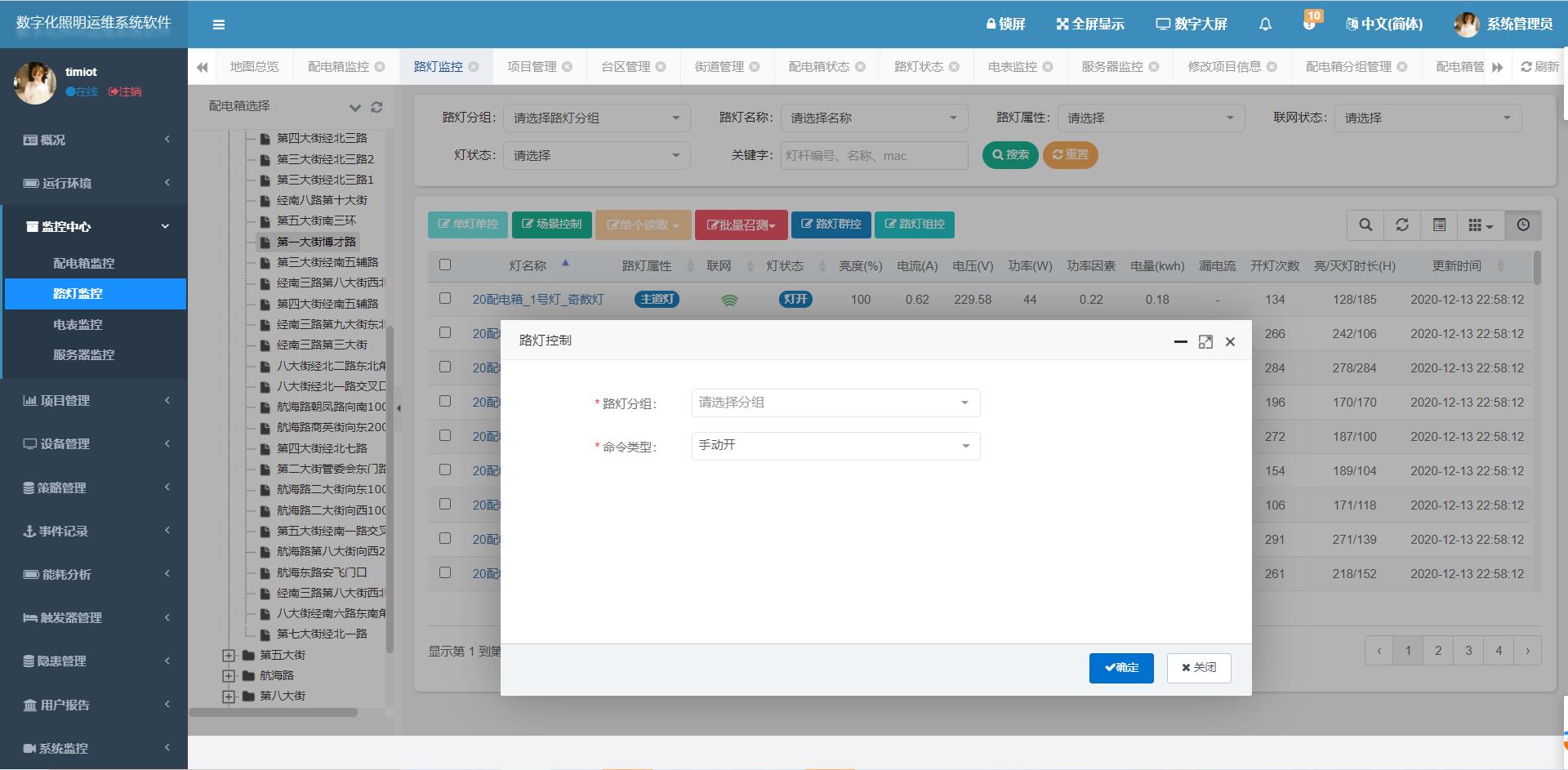Click the hamburger menu icon in header
The height and width of the screenshot is (770, 1568).
tap(218, 24)
